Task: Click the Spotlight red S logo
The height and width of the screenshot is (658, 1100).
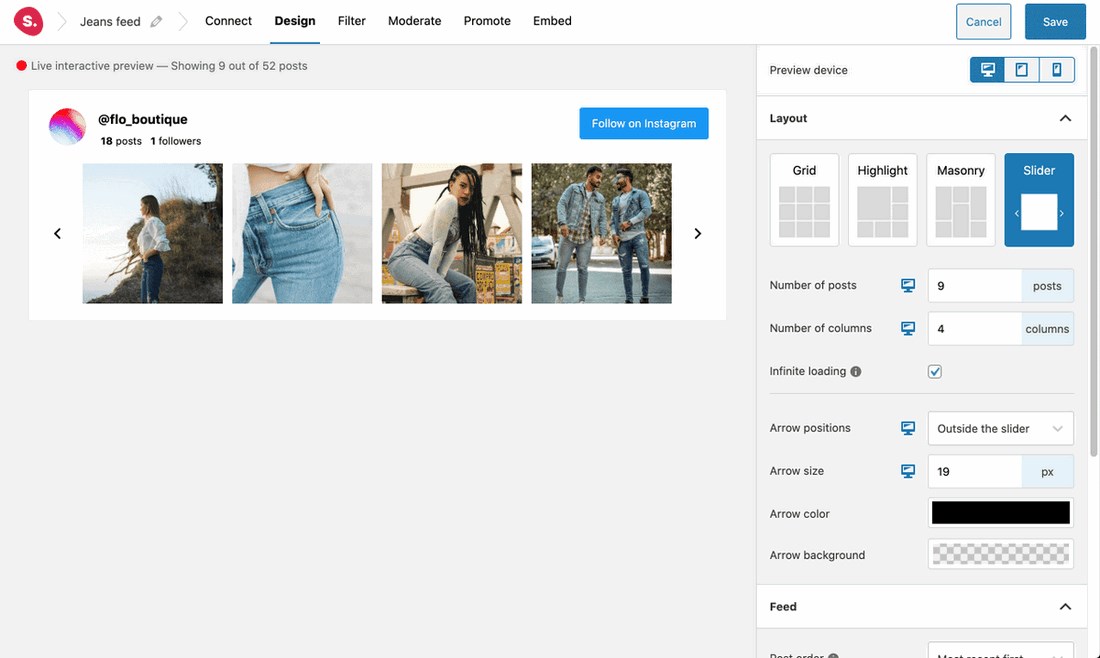Action: pos(28,21)
